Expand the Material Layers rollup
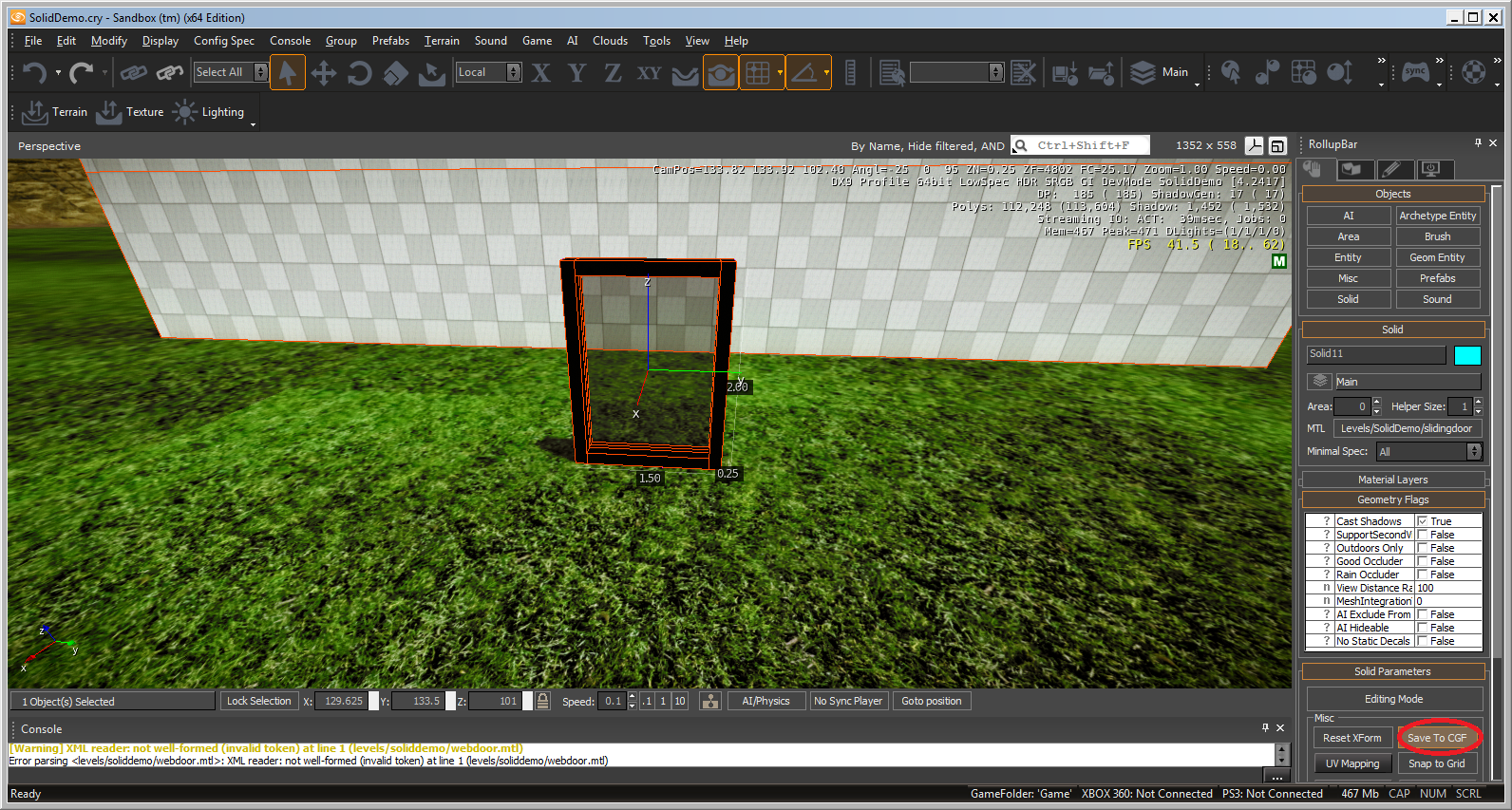1512x810 pixels. point(1393,480)
